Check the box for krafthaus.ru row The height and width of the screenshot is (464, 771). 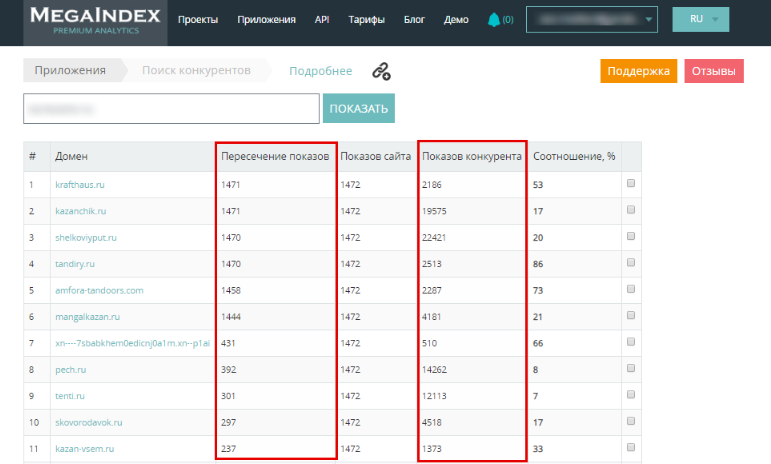pos(631,183)
